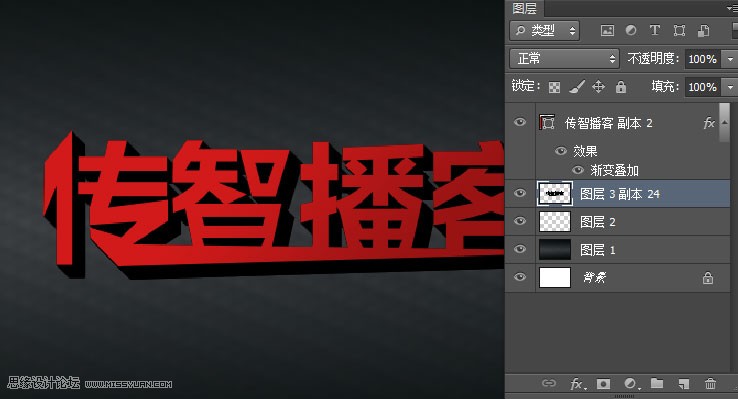Select the 图层 1 layer name
This screenshot has width=738, height=399.
click(597, 250)
